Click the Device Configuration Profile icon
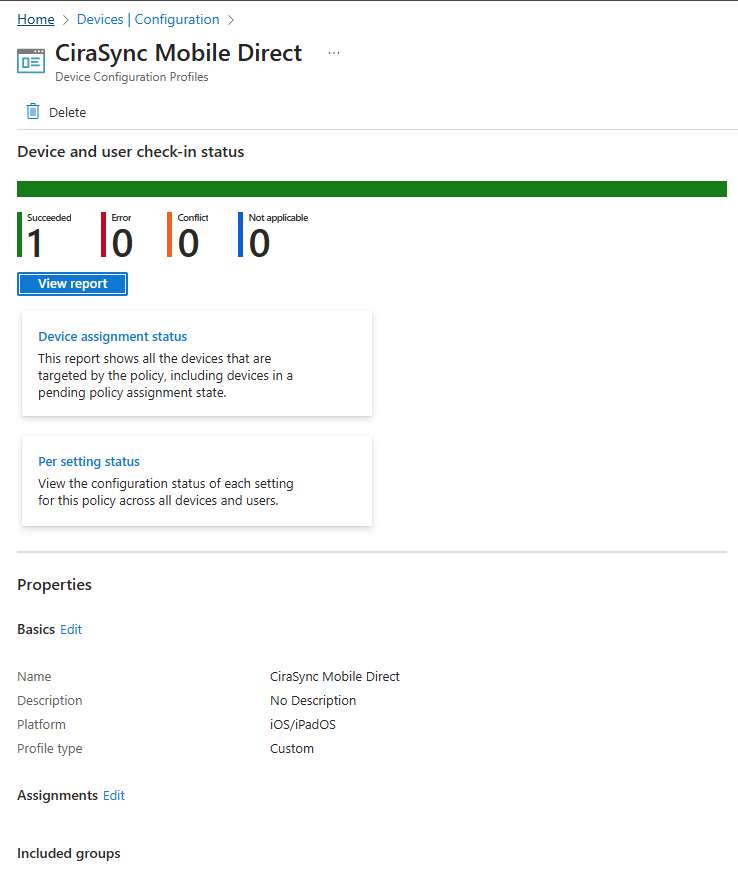The width and height of the screenshot is (738, 869). [31, 61]
